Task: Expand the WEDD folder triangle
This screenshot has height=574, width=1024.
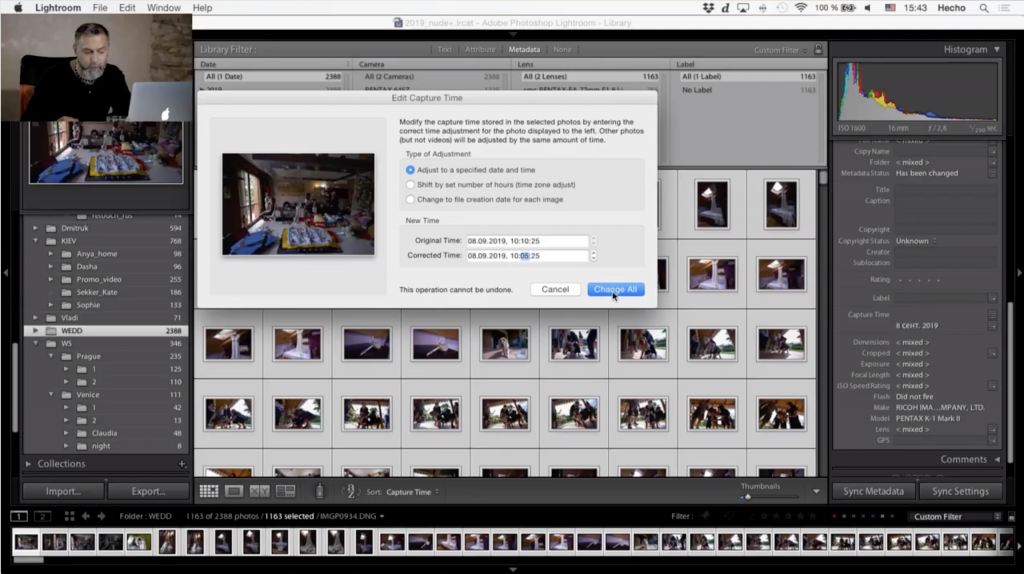Action: pos(35,331)
